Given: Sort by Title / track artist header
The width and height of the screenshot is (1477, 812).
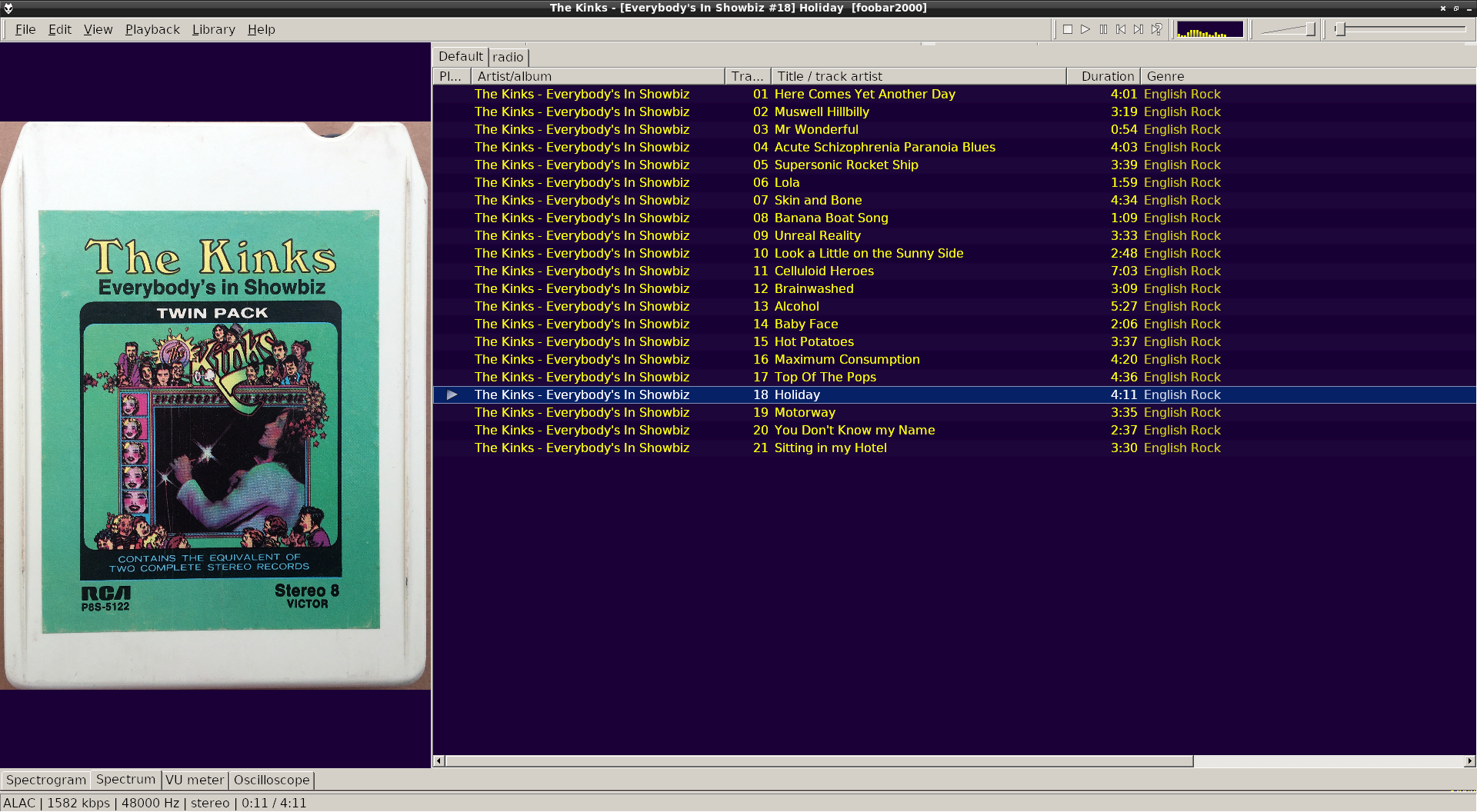Looking at the screenshot, I should 919,76.
